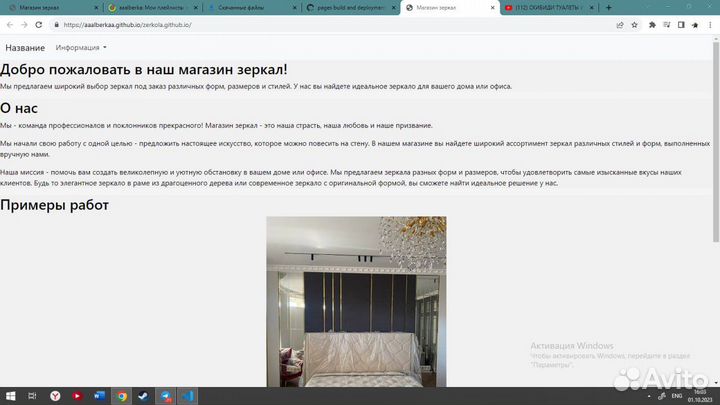The height and width of the screenshot is (405, 720).
Task: Open the network tray icon
Action: (x=662, y=396)
